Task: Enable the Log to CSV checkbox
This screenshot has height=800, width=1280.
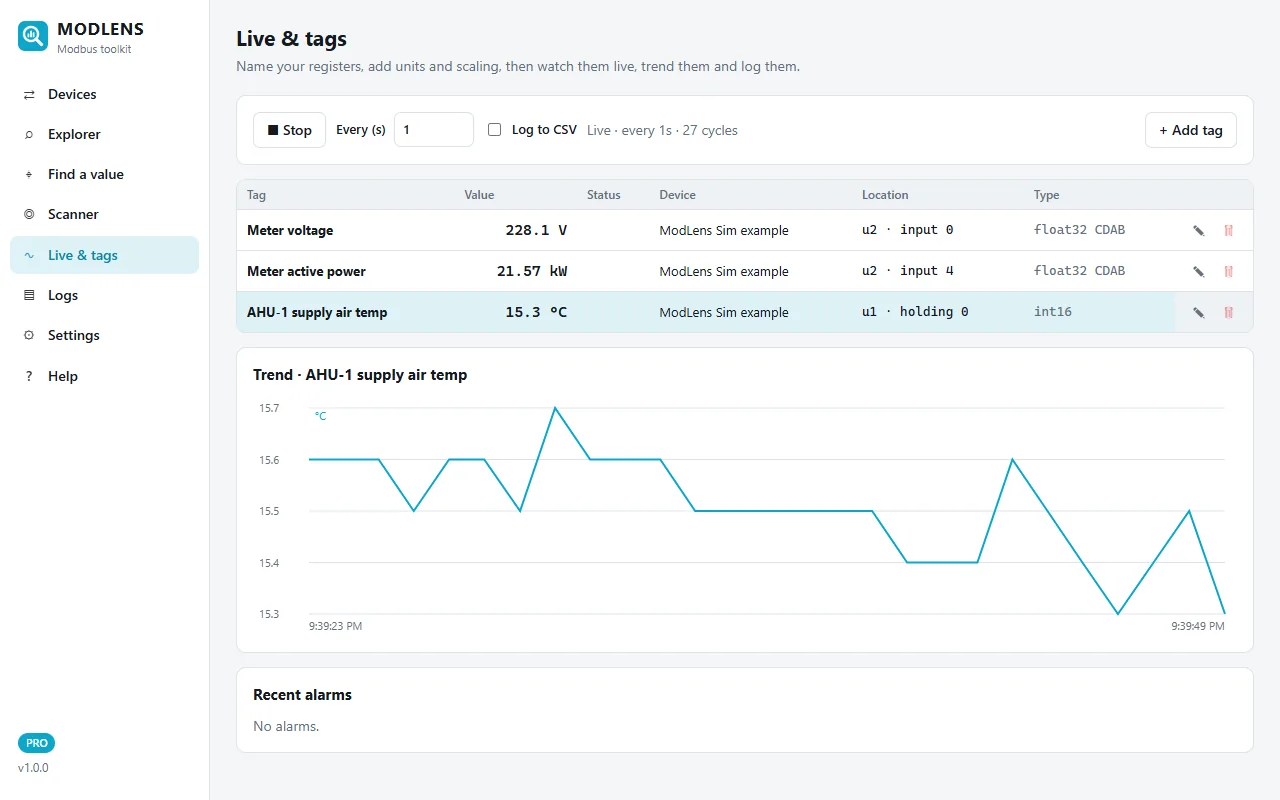Action: point(494,130)
